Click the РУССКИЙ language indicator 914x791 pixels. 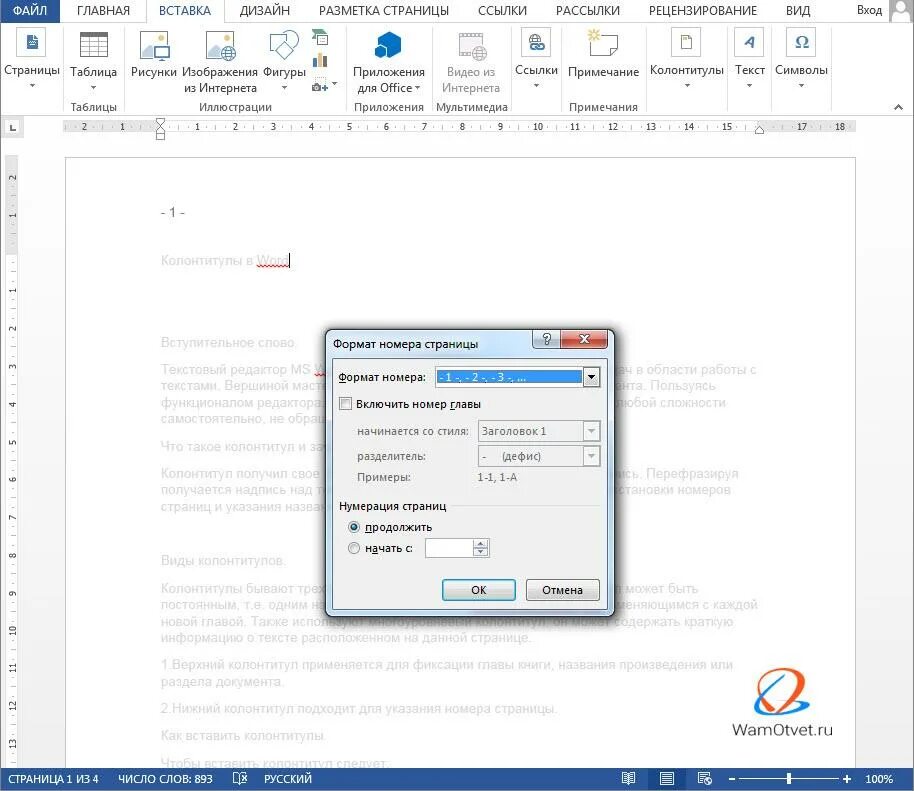[x=288, y=779]
